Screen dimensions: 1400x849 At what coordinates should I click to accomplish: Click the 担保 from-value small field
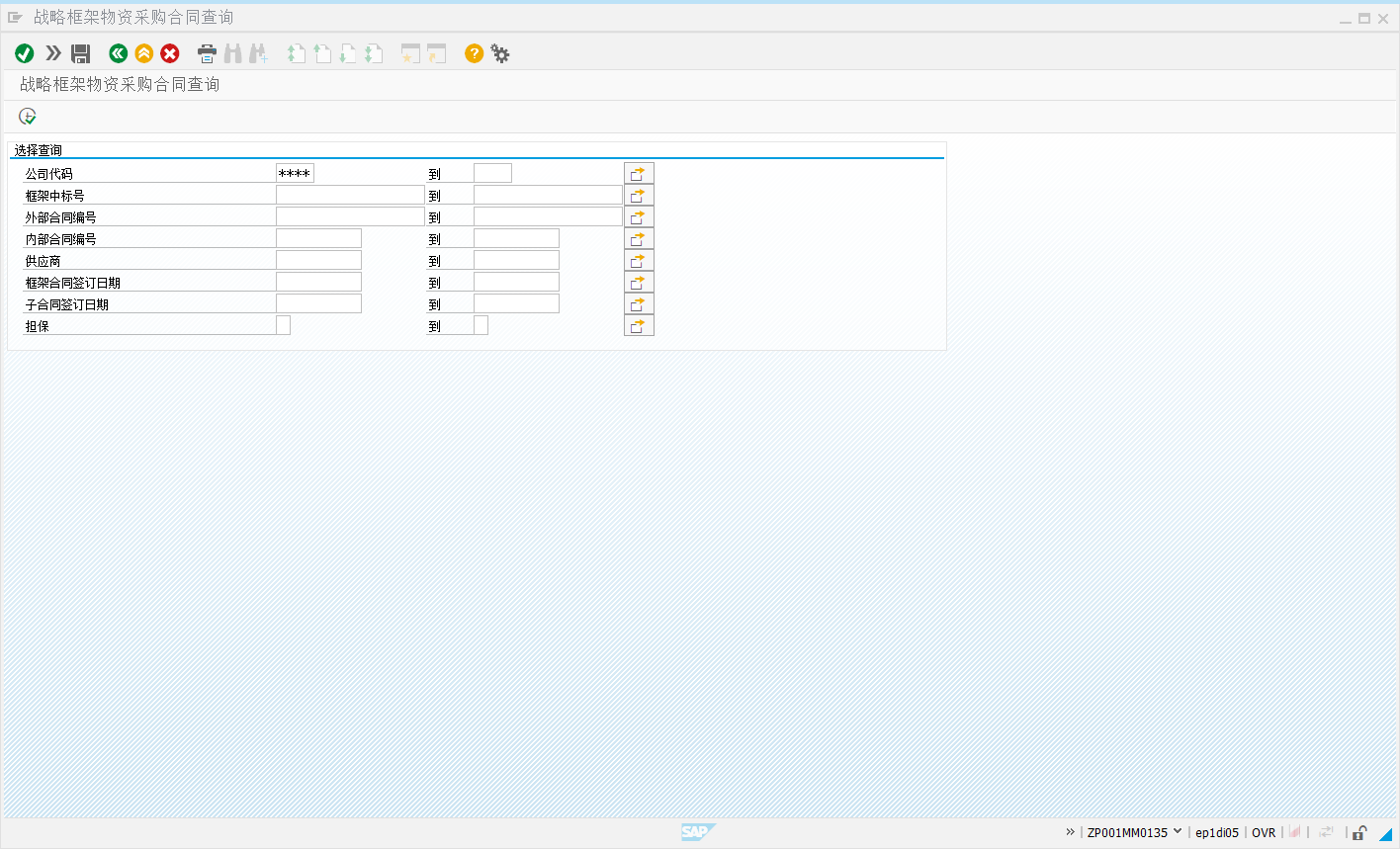pyautogui.click(x=283, y=326)
